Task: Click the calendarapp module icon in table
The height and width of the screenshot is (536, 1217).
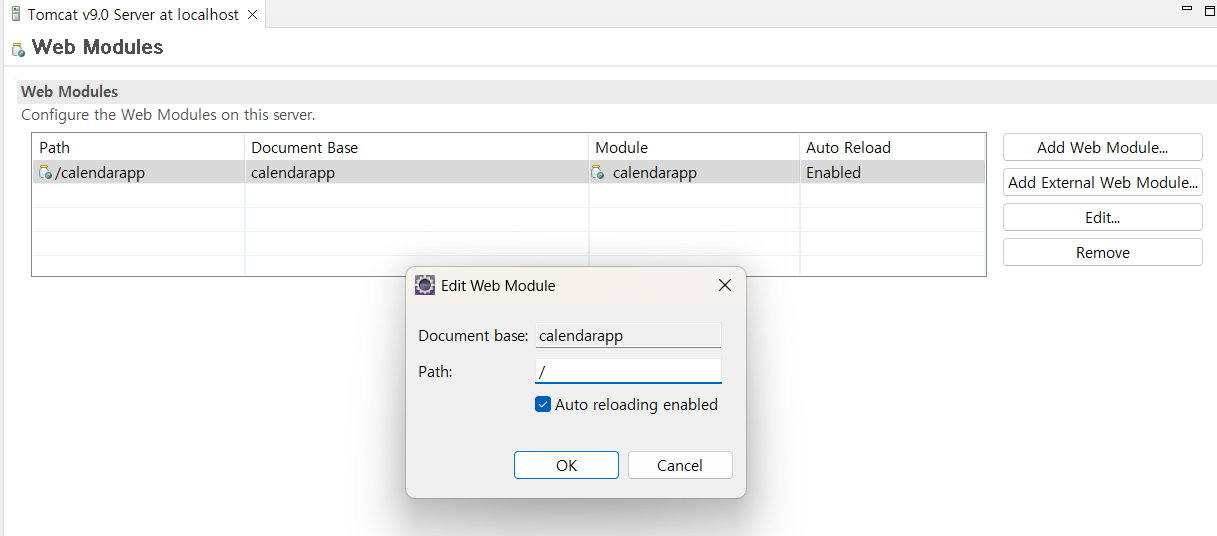Action: [x=598, y=173]
